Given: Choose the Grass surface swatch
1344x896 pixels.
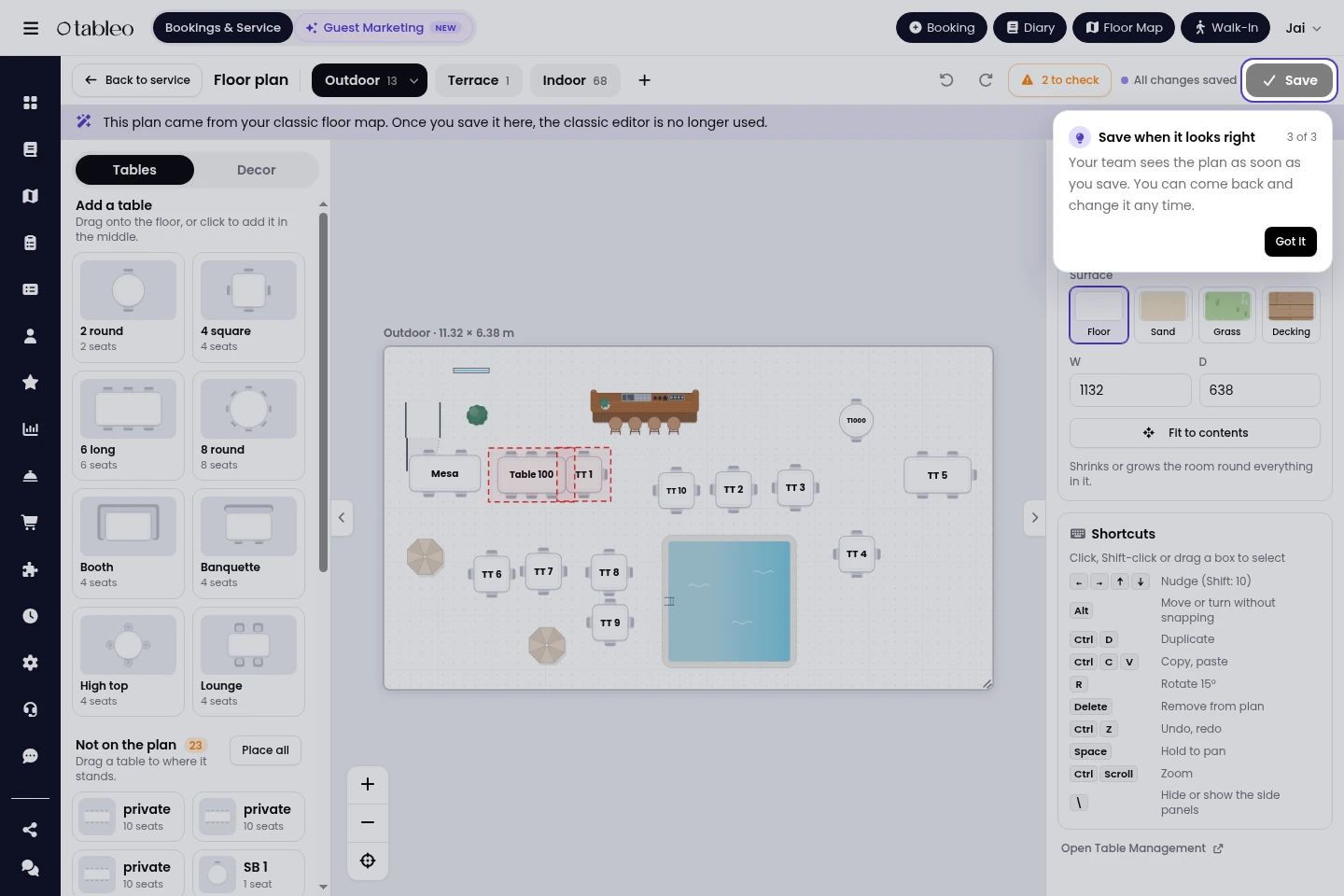Looking at the screenshot, I should [1226, 315].
